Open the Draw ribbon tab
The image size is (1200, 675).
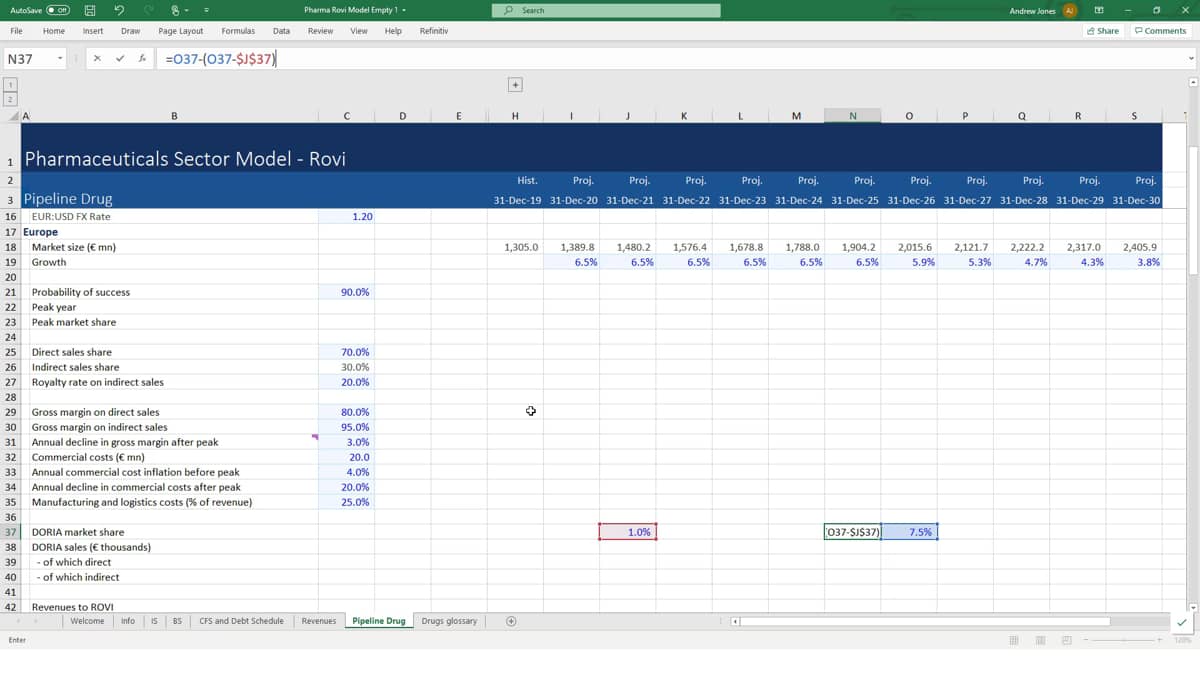(x=130, y=31)
